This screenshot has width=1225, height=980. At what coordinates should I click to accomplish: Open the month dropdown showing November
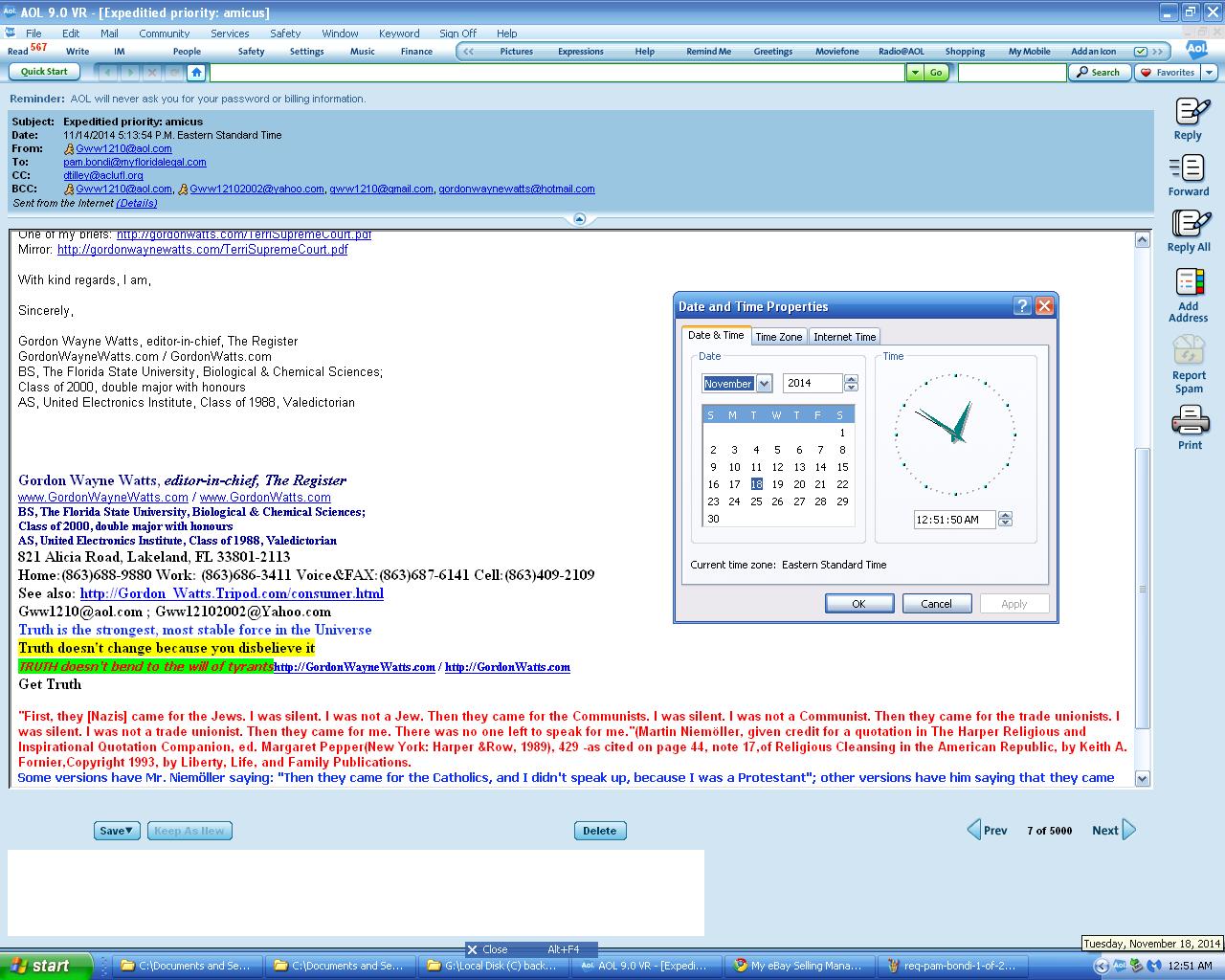[764, 384]
